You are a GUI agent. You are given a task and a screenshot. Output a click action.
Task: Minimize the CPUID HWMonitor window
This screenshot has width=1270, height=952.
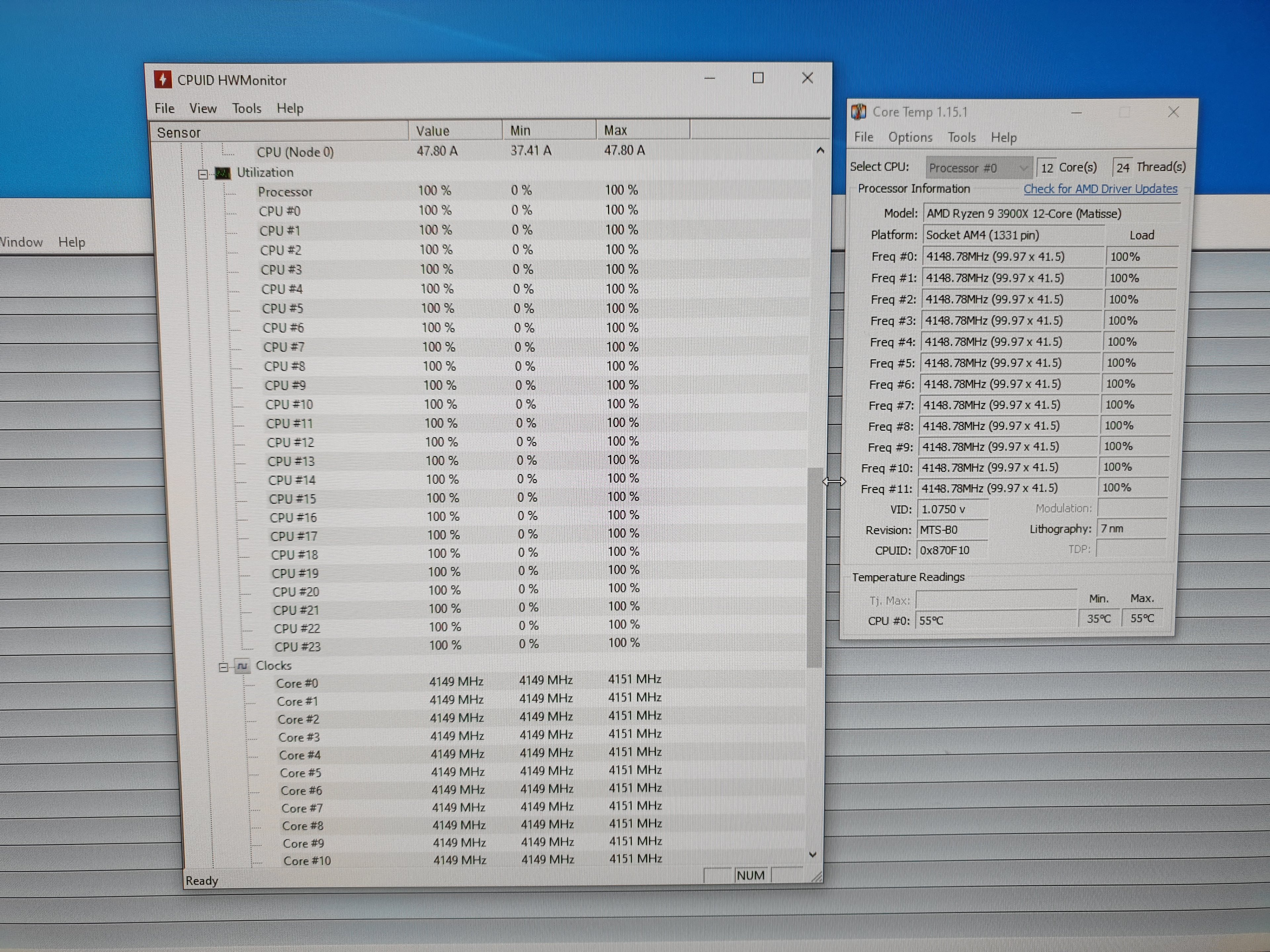tap(710, 78)
